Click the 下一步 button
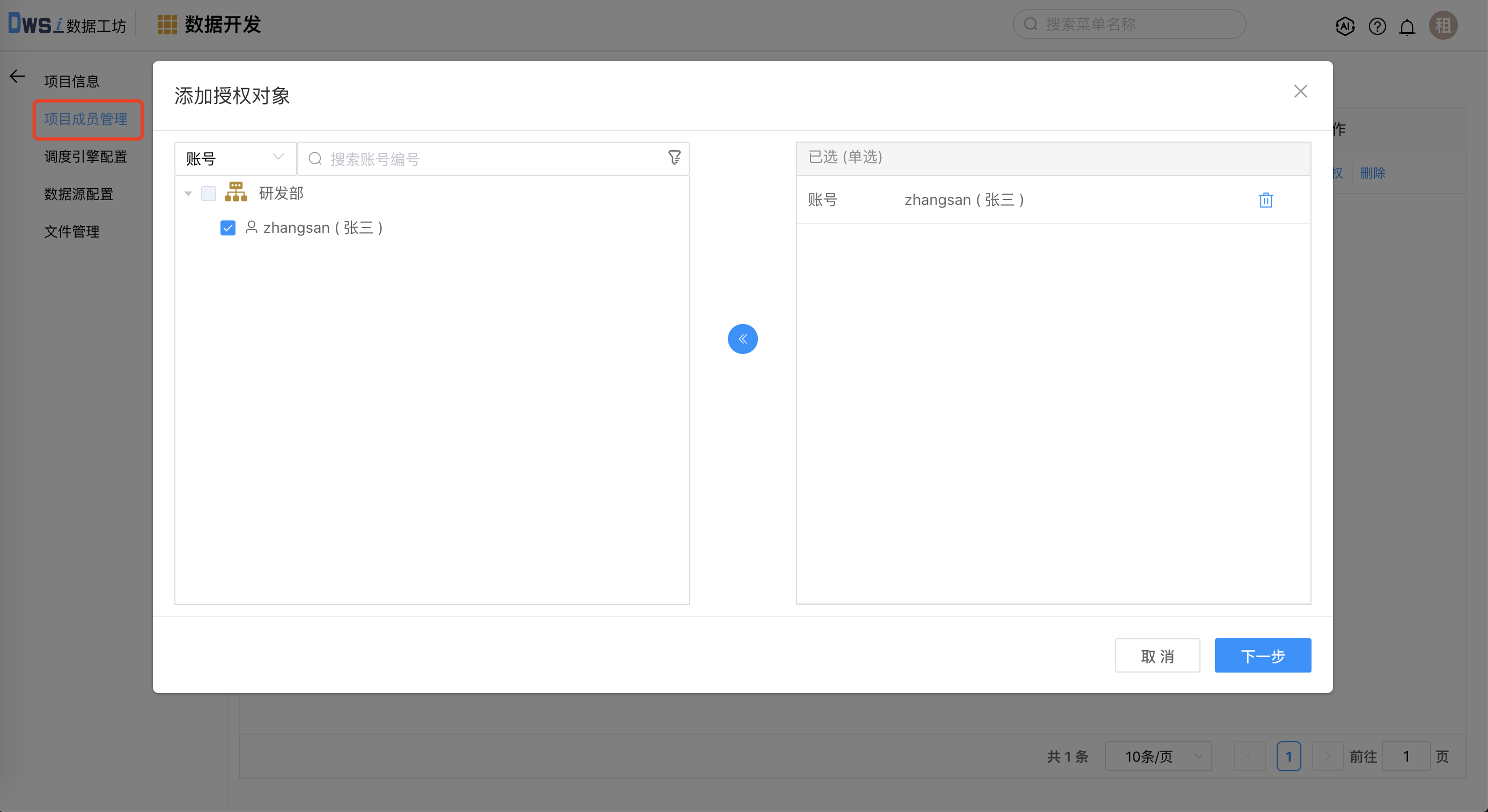1488x812 pixels. coord(1263,655)
